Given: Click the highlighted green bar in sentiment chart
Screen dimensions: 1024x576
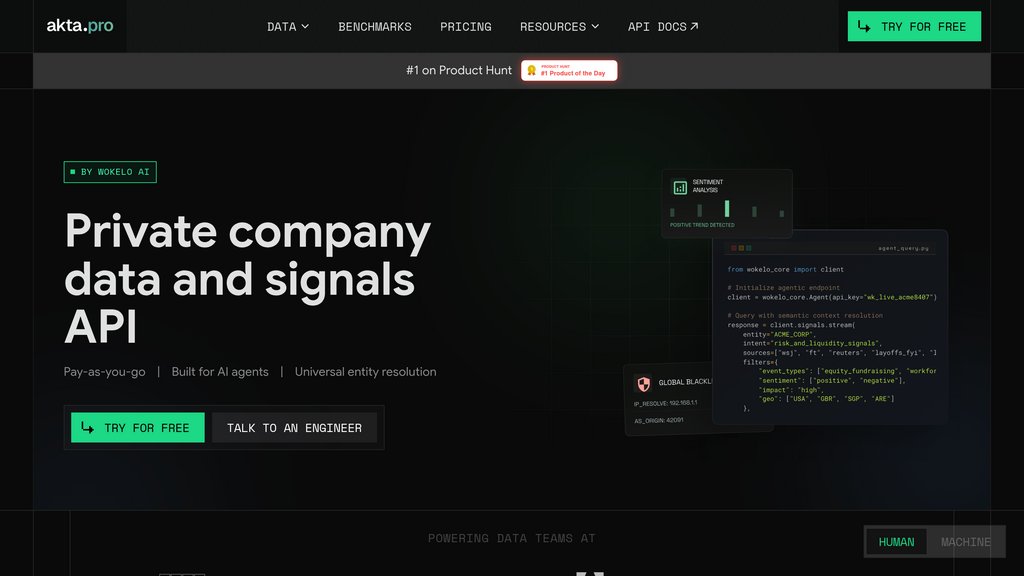Looking at the screenshot, I should (727, 208).
